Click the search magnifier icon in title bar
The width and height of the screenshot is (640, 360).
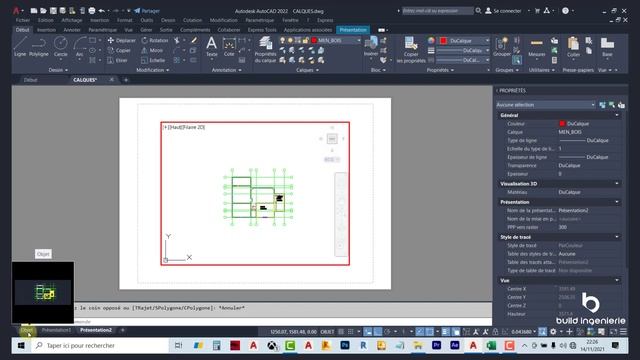coord(478,11)
